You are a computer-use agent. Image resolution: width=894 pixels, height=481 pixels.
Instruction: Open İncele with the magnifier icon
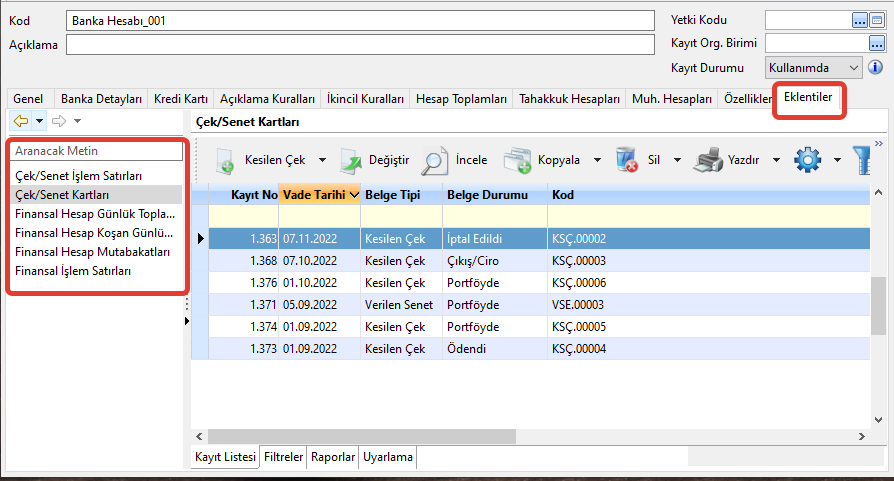435,160
